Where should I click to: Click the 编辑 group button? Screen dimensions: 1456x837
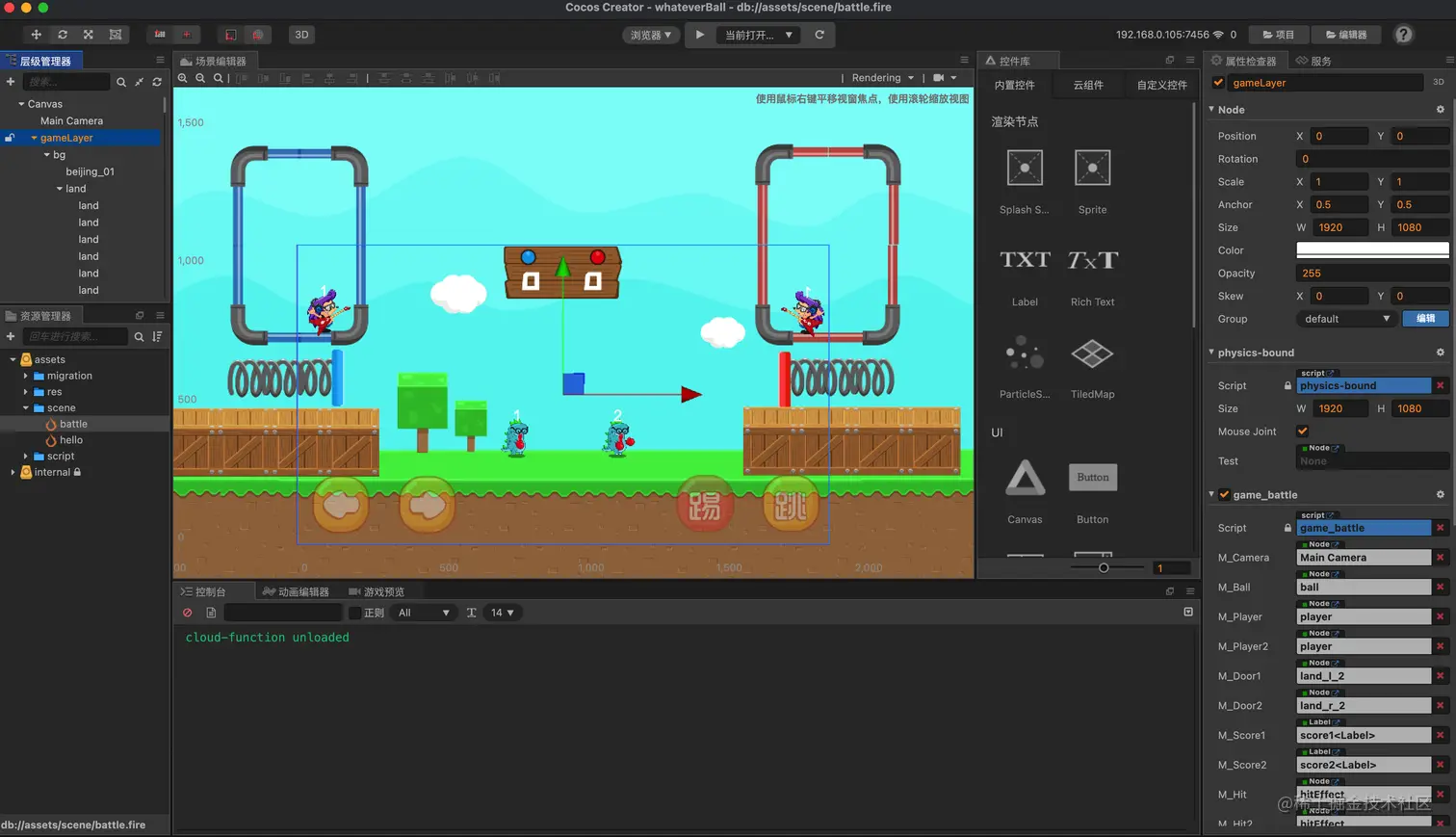coord(1425,319)
